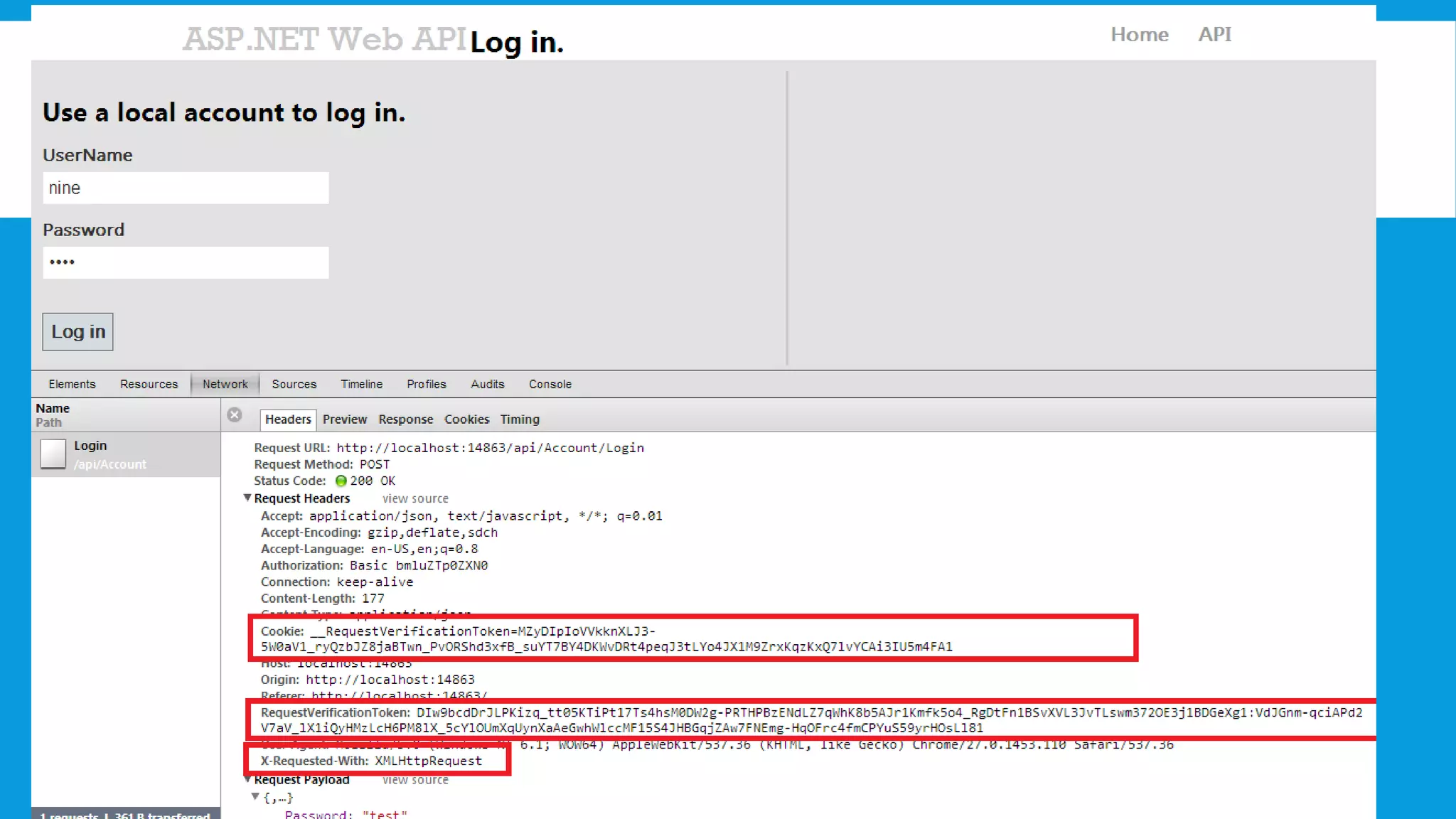Screen dimensions: 1456x819
Task: Open the Response tab
Action: 405,419
